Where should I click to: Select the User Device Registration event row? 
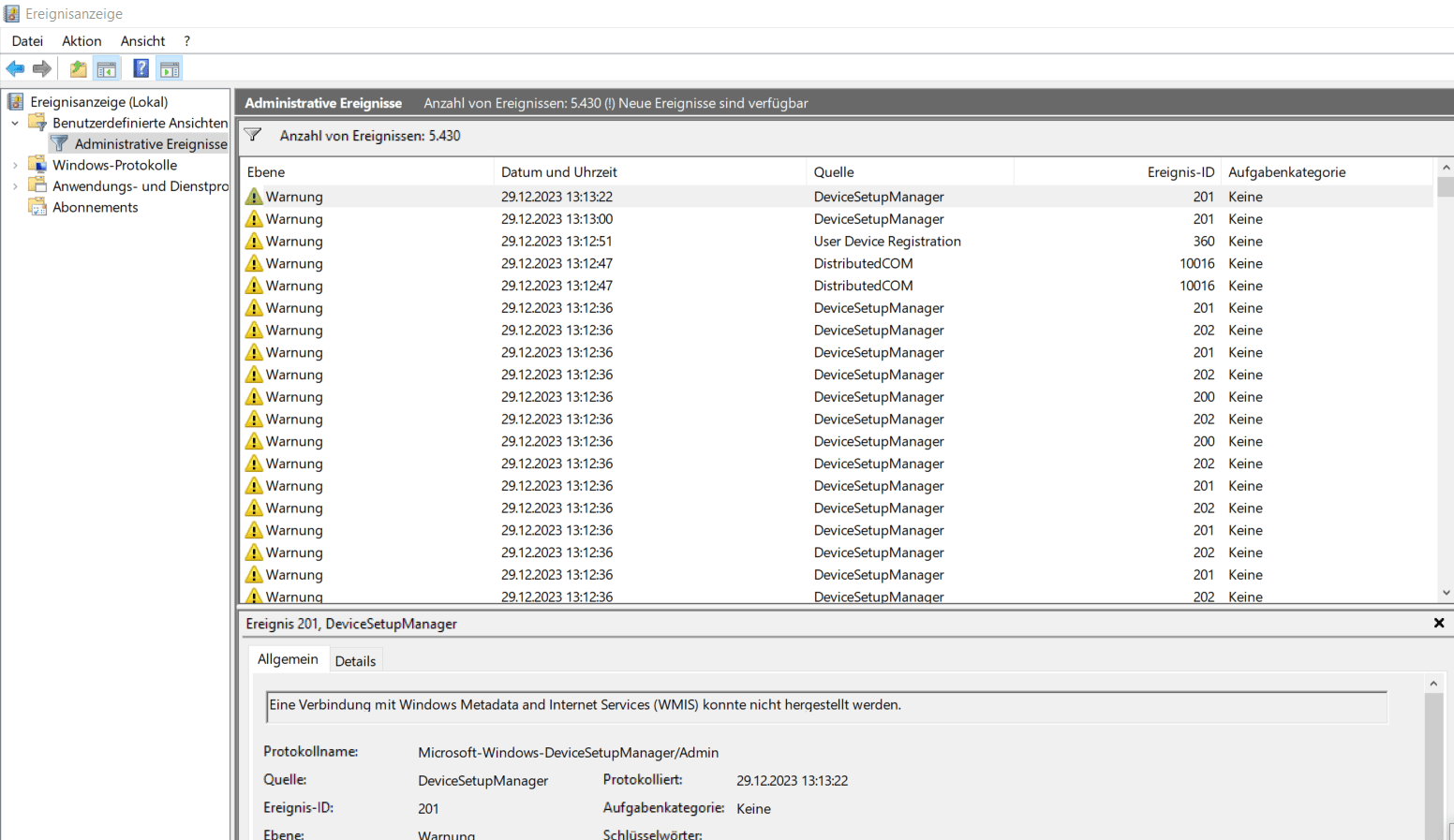(837, 241)
